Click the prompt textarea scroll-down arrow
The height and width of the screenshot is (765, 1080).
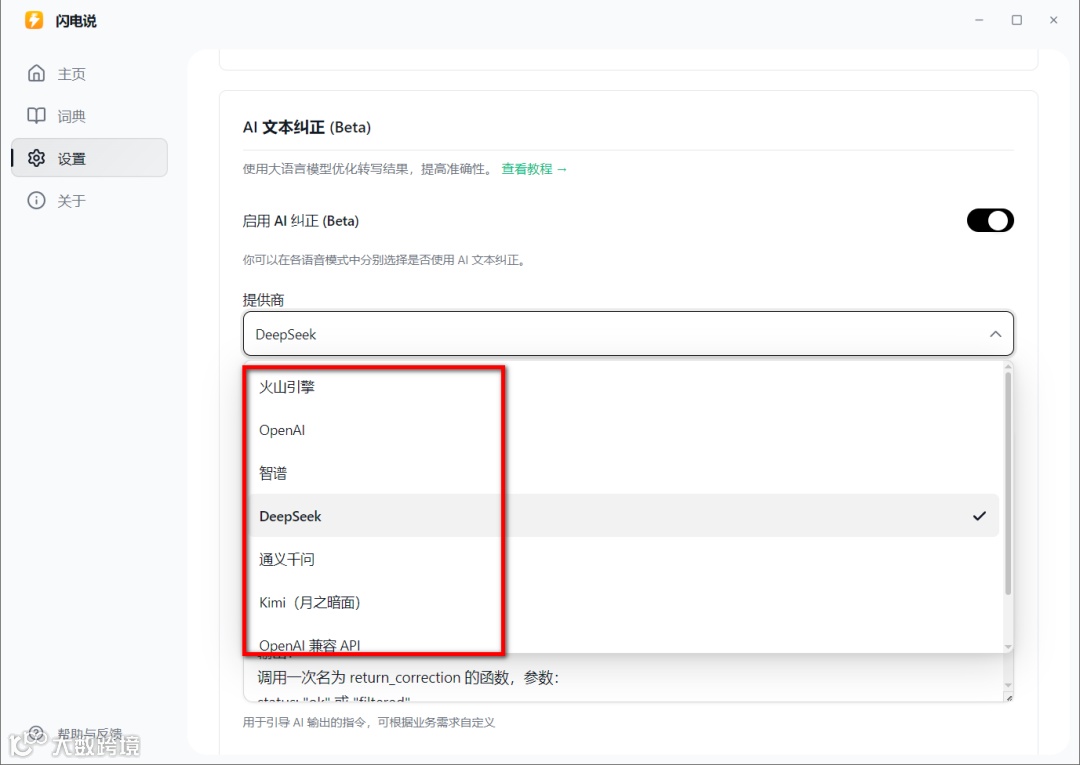1008,686
